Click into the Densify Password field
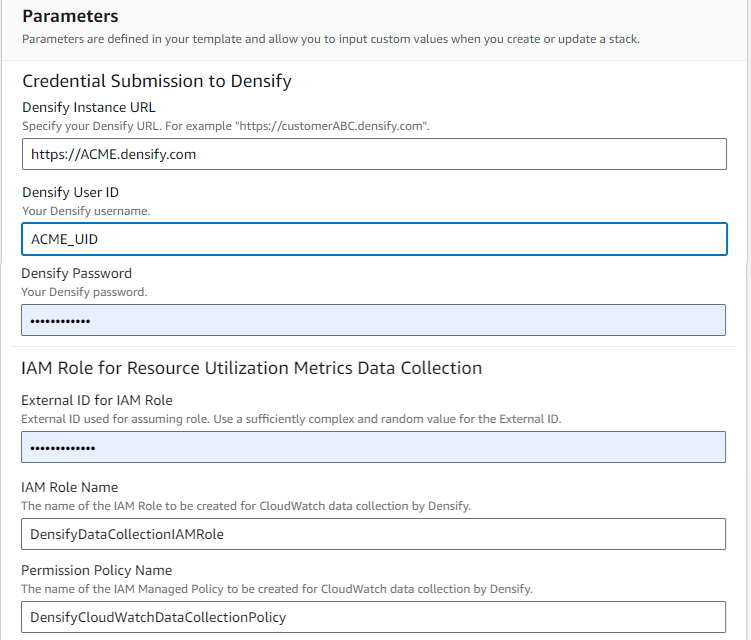751x640 pixels. tap(373, 320)
